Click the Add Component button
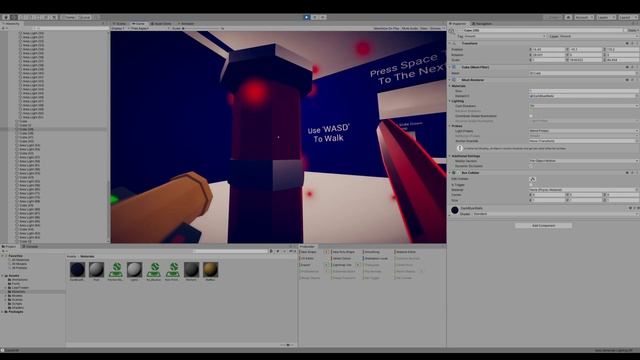 tap(543, 225)
